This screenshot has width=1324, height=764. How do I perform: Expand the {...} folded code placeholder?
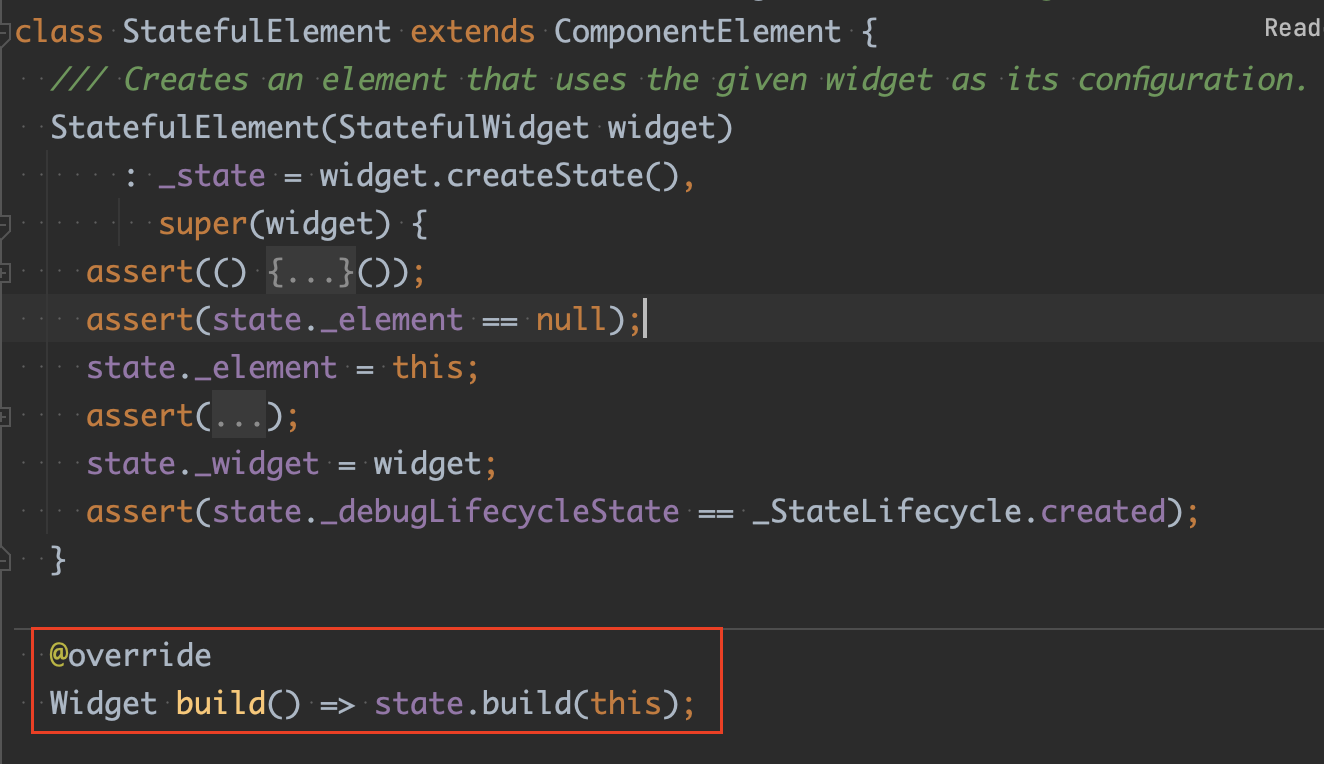pos(311,272)
